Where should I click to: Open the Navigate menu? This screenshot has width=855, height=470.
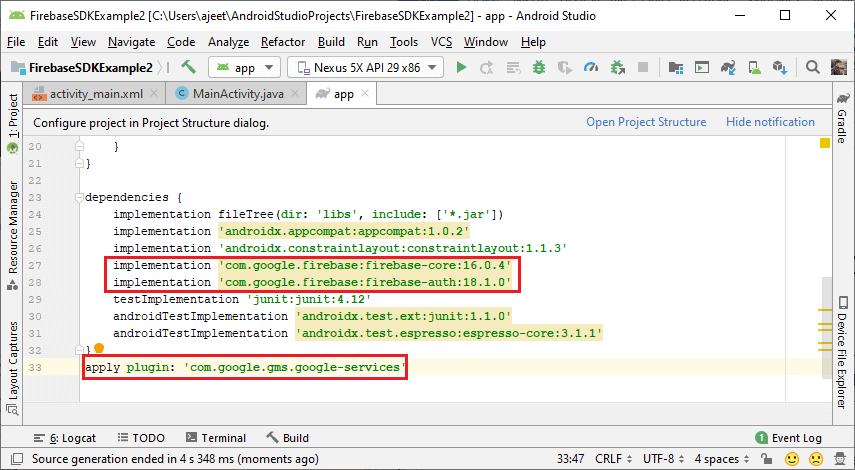[x=131, y=42]
